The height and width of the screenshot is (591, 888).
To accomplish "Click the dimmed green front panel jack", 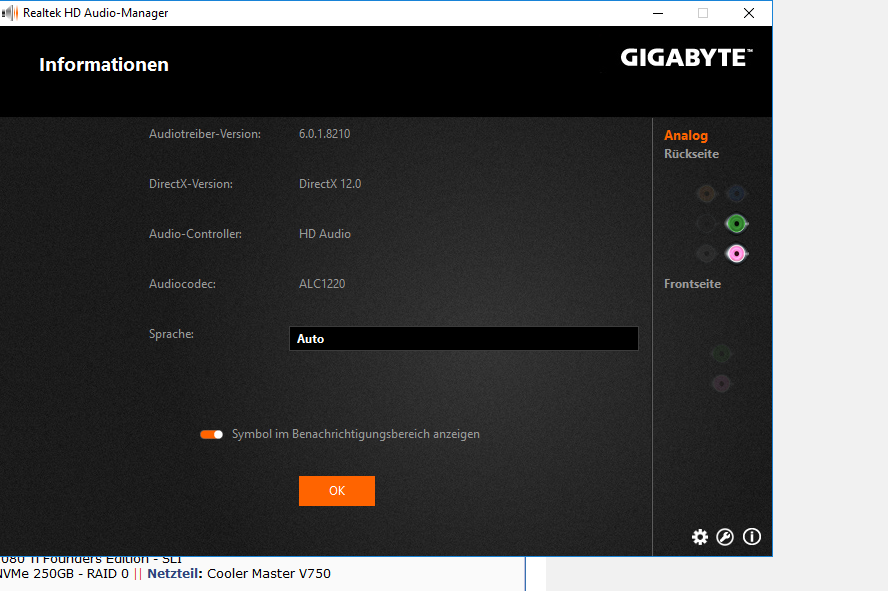I will tap(721, 354).
